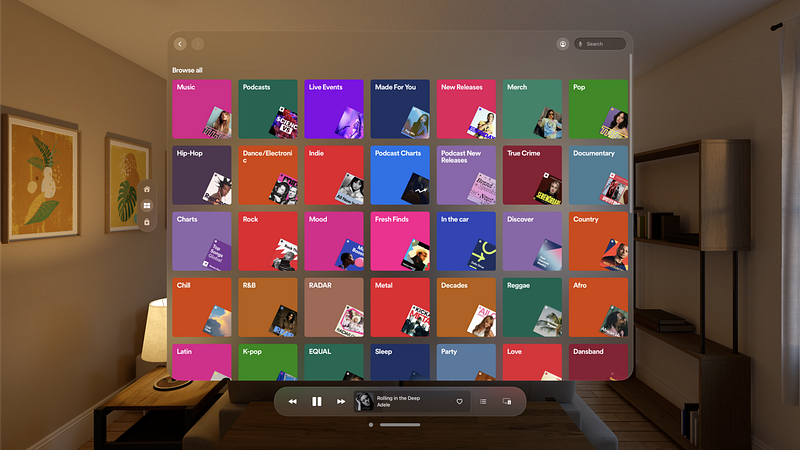Go back with the left chevron button
The height and width of the screenshot is (450, 800).
(x=180, y=44)
